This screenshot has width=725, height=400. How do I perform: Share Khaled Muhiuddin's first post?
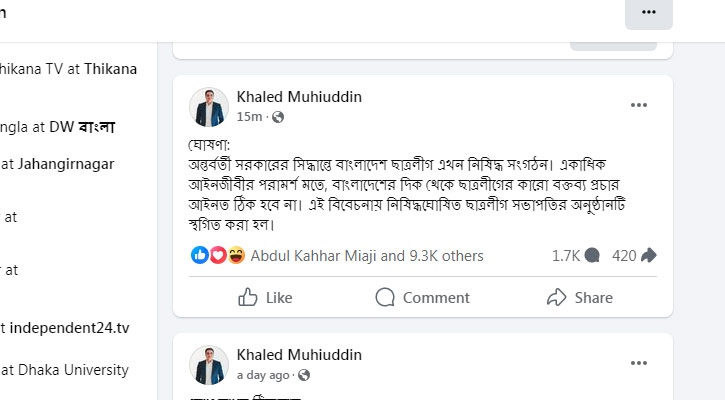580,297
